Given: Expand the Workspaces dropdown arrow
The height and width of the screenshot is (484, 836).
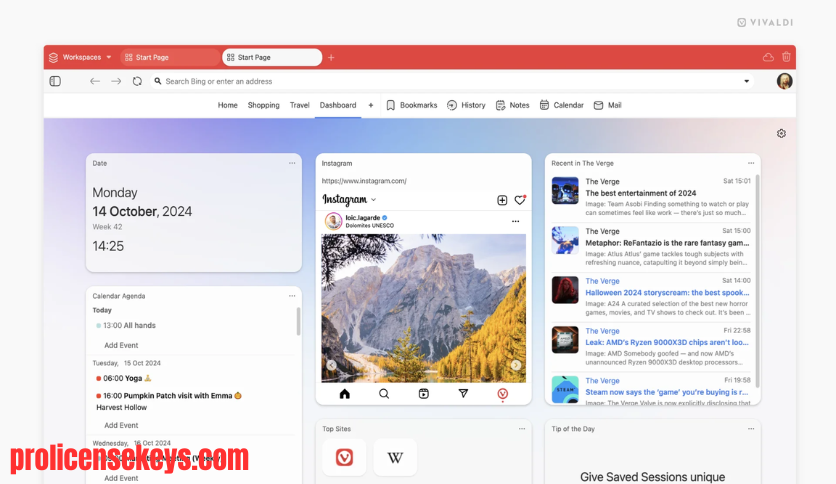Looking at the screenshot, I should [109, 57].
